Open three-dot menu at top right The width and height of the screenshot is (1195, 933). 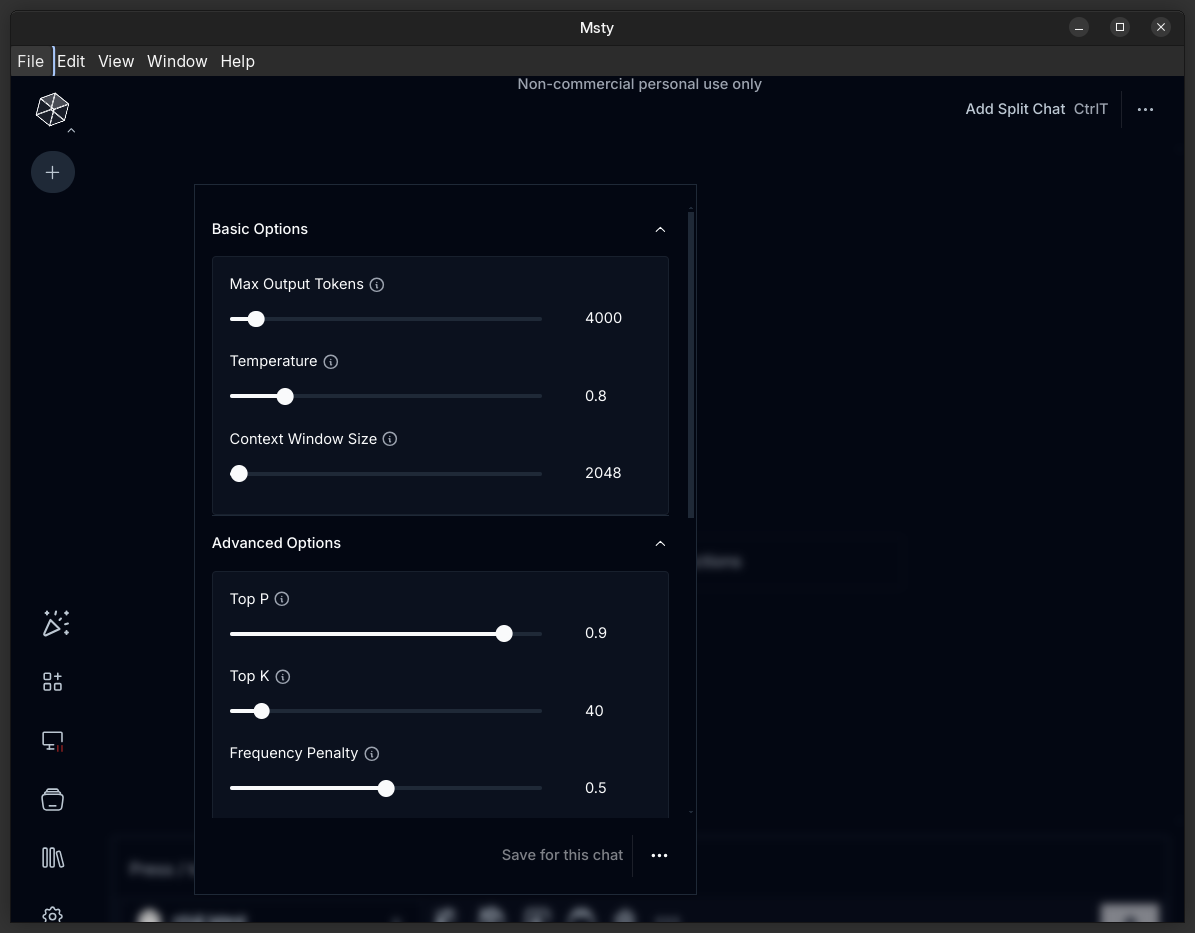point(1145,109)
